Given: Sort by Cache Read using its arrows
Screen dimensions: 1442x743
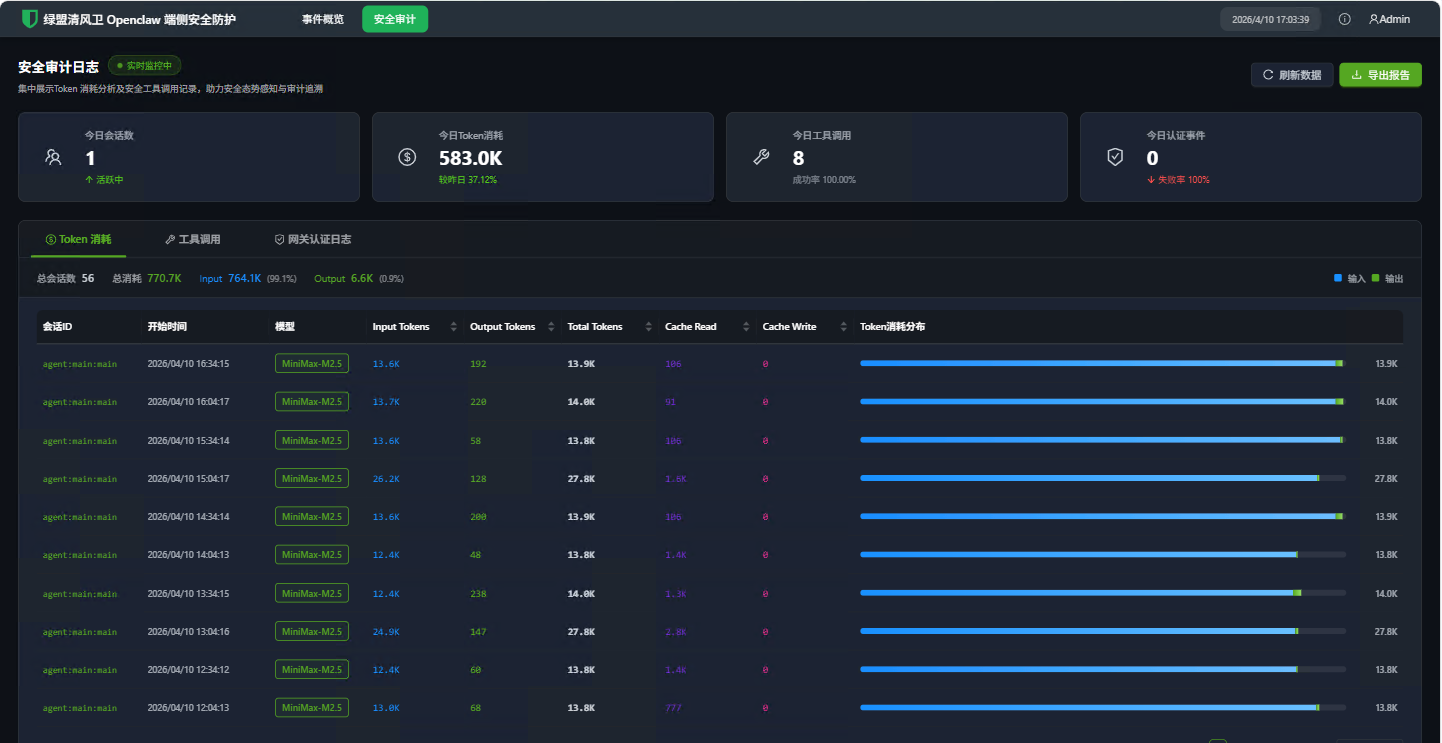Looking at the screenshot, I should (746, 327).
